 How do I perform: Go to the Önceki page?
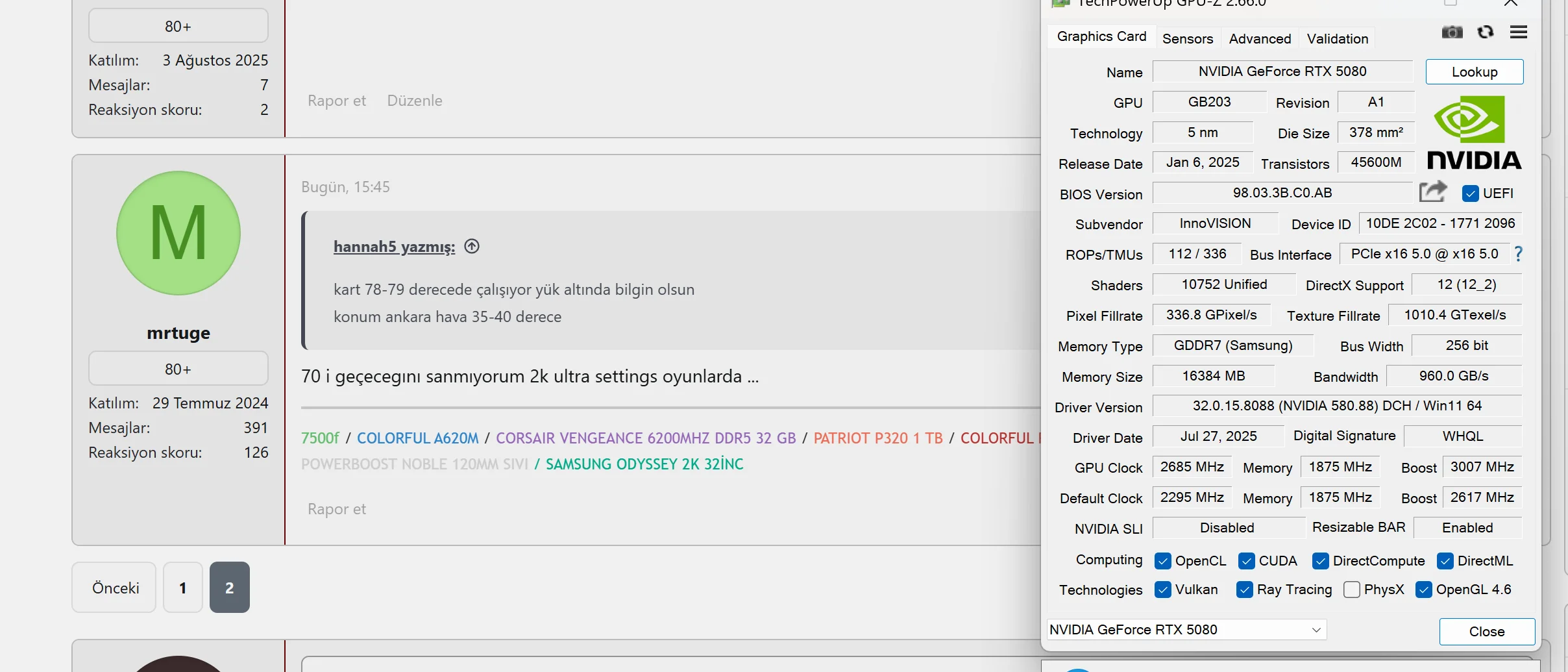114,588
